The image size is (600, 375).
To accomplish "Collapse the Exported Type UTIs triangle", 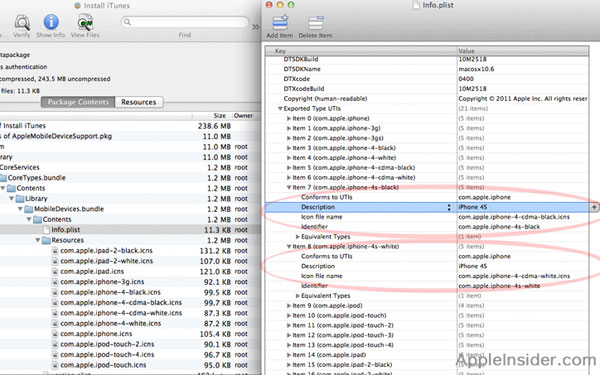I will point(280,109).
